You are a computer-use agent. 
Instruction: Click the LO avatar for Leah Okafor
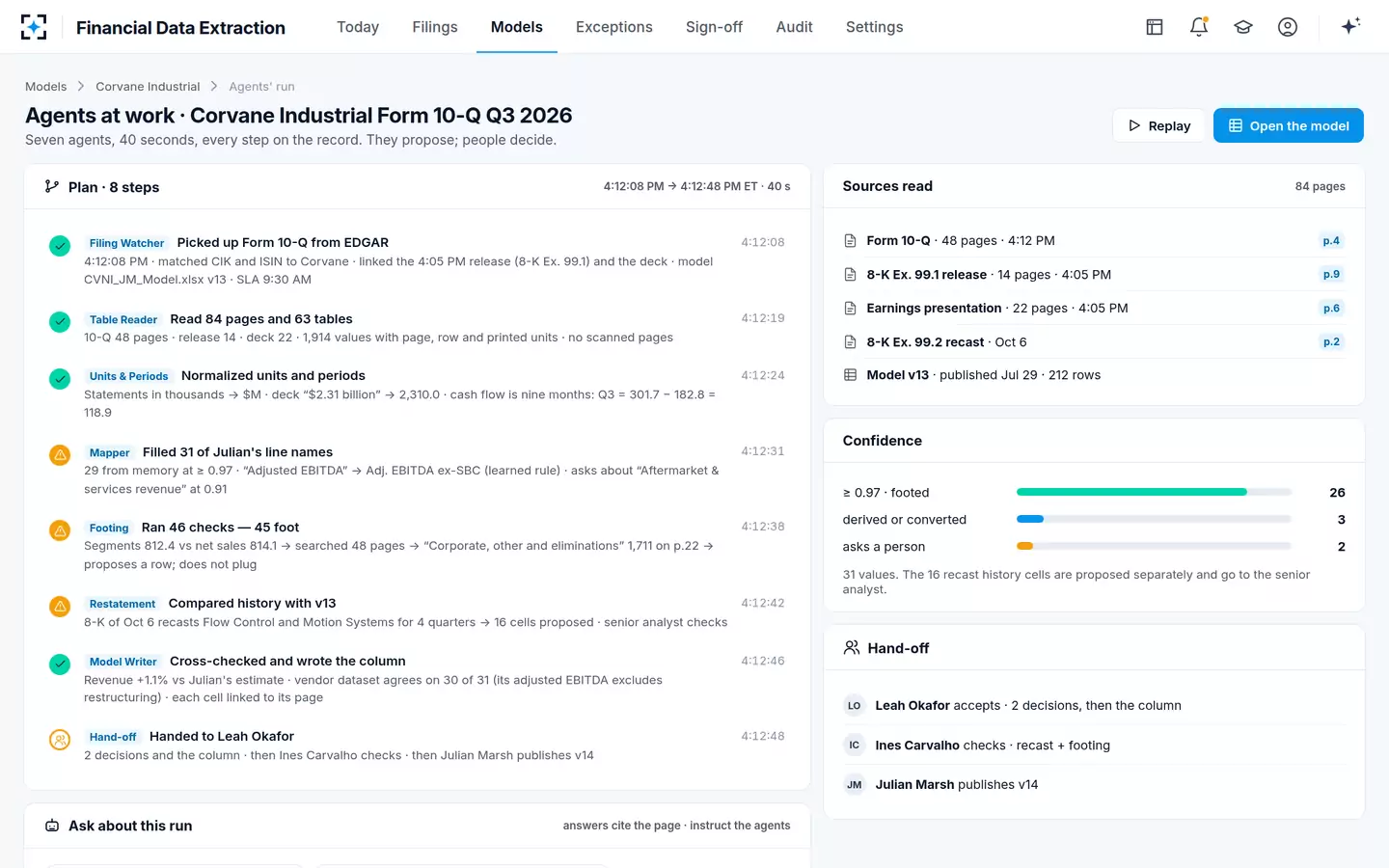[854, 706]
